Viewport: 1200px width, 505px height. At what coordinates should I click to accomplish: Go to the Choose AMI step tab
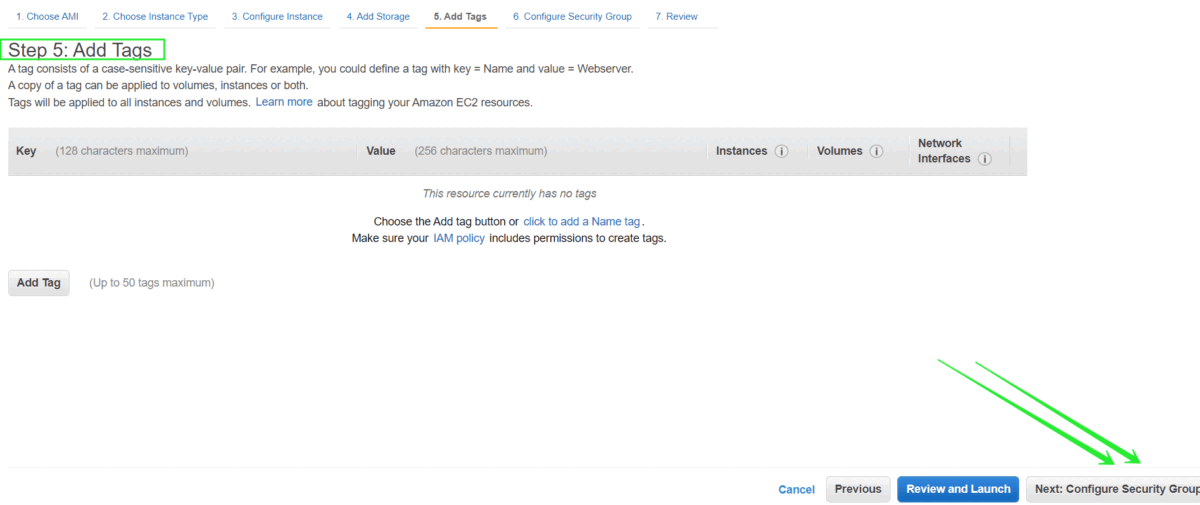click(47, 17)
